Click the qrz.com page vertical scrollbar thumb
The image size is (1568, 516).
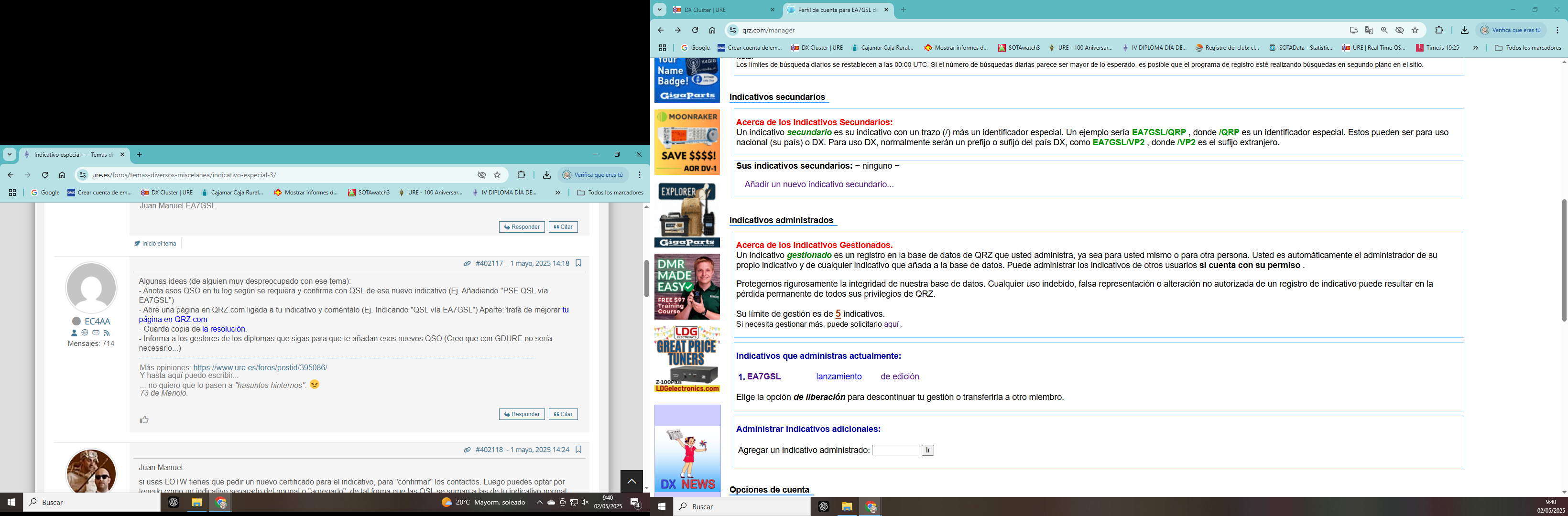tap(1564, 260)
